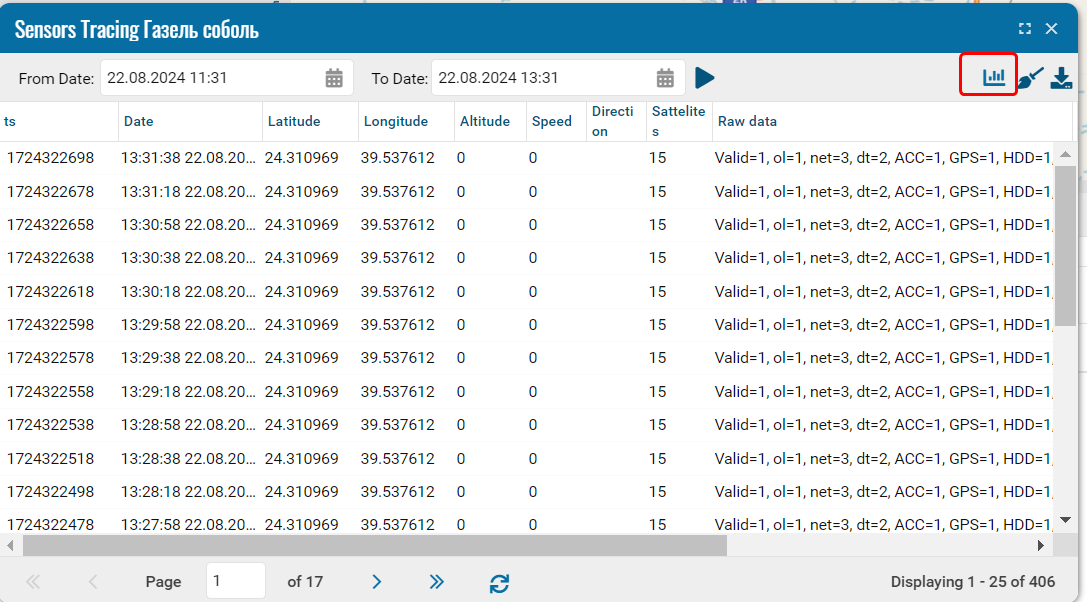Open From Date calendar picker
Screen dimensions: 1087x602
(x=334, y=78)
